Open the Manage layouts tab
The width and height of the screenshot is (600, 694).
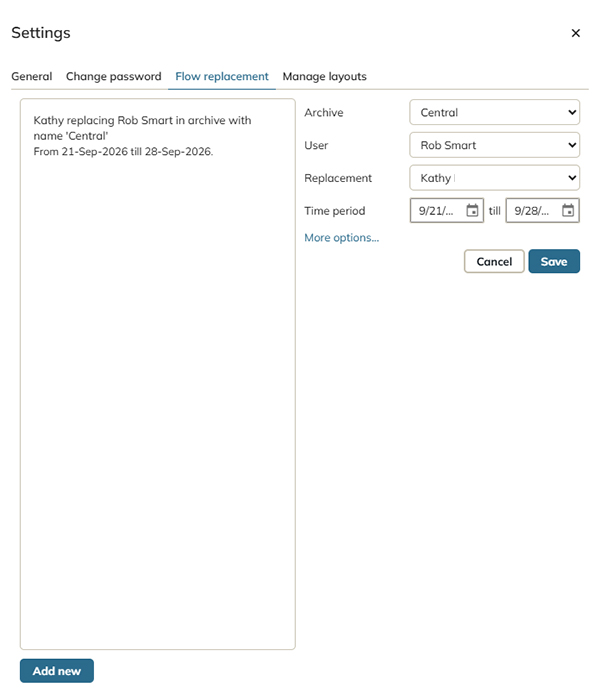[x=324, y=77]
